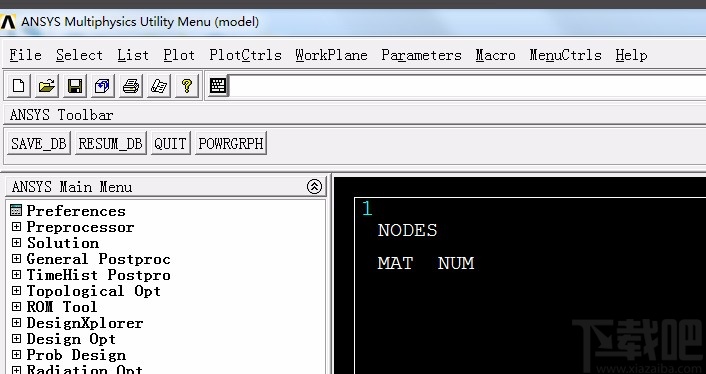
Task: Click the Open ANSYS File folder icon
Action: 46,86
